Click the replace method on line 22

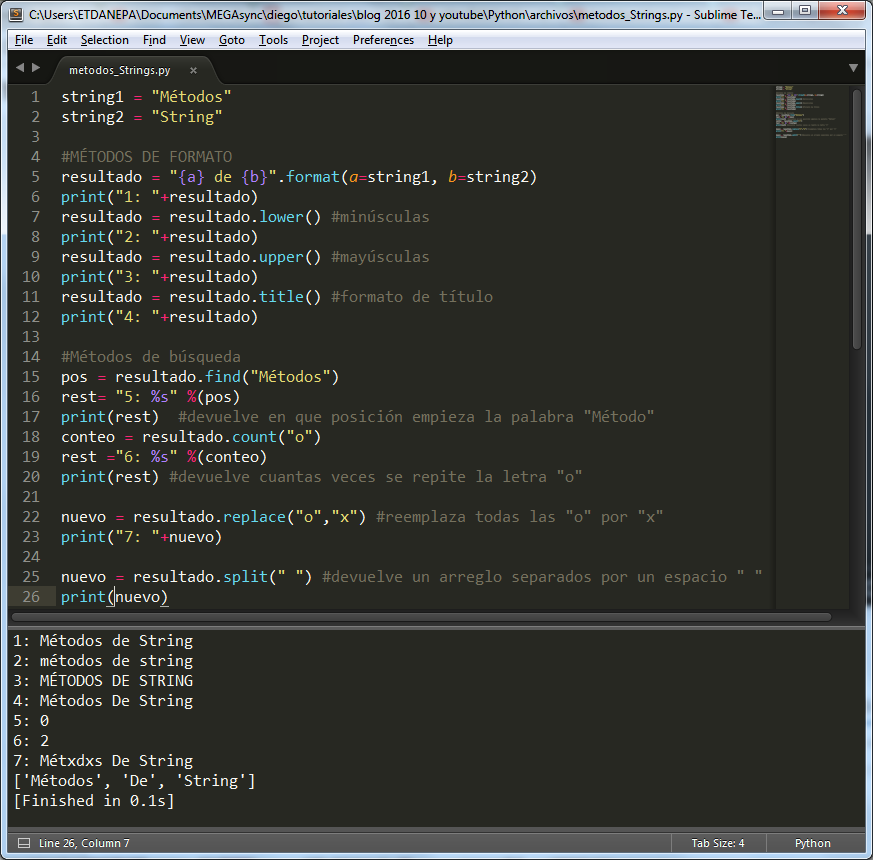254,517
